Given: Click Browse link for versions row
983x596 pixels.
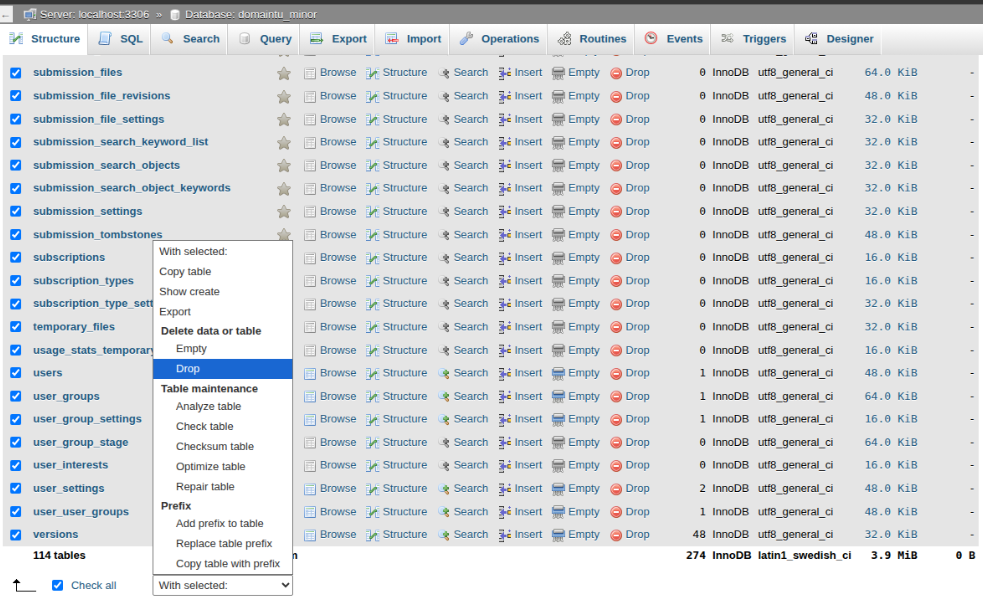Looking at the screenshot, I should tap(338, 535).
